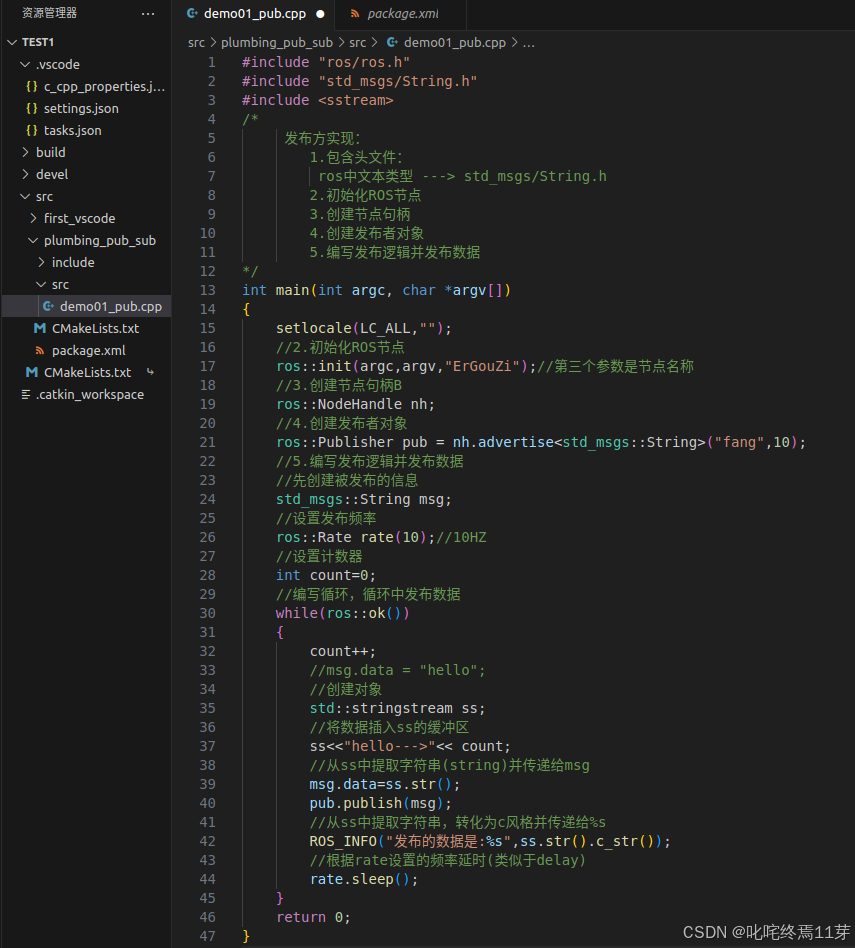Click the XML icon on the package.xml tab
This screenshot has width=855, height=948.
click(x=355, y=14)
